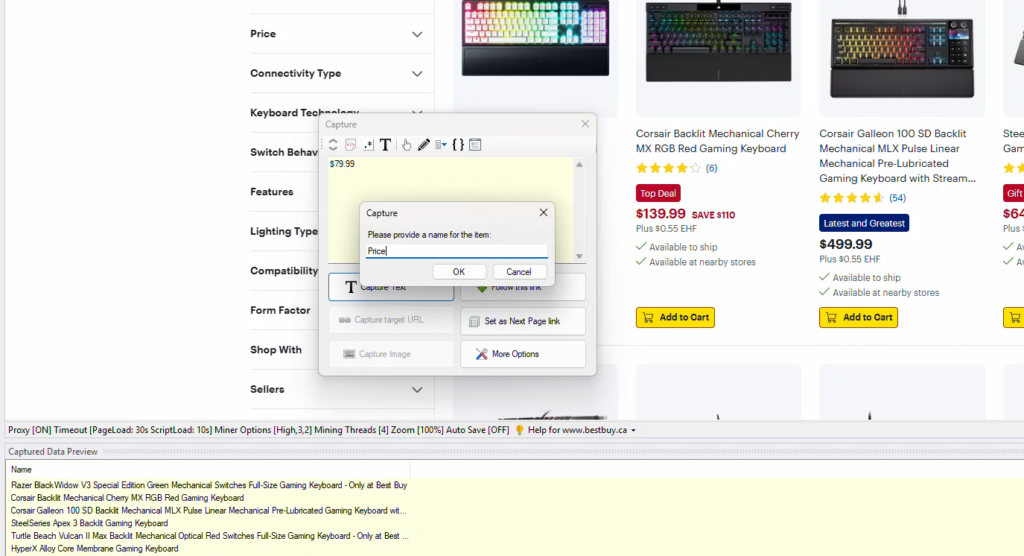Click the HTML source icon in Capture toolbar
The height and width of the screenshot is (556, 1024).
point(351,145)
